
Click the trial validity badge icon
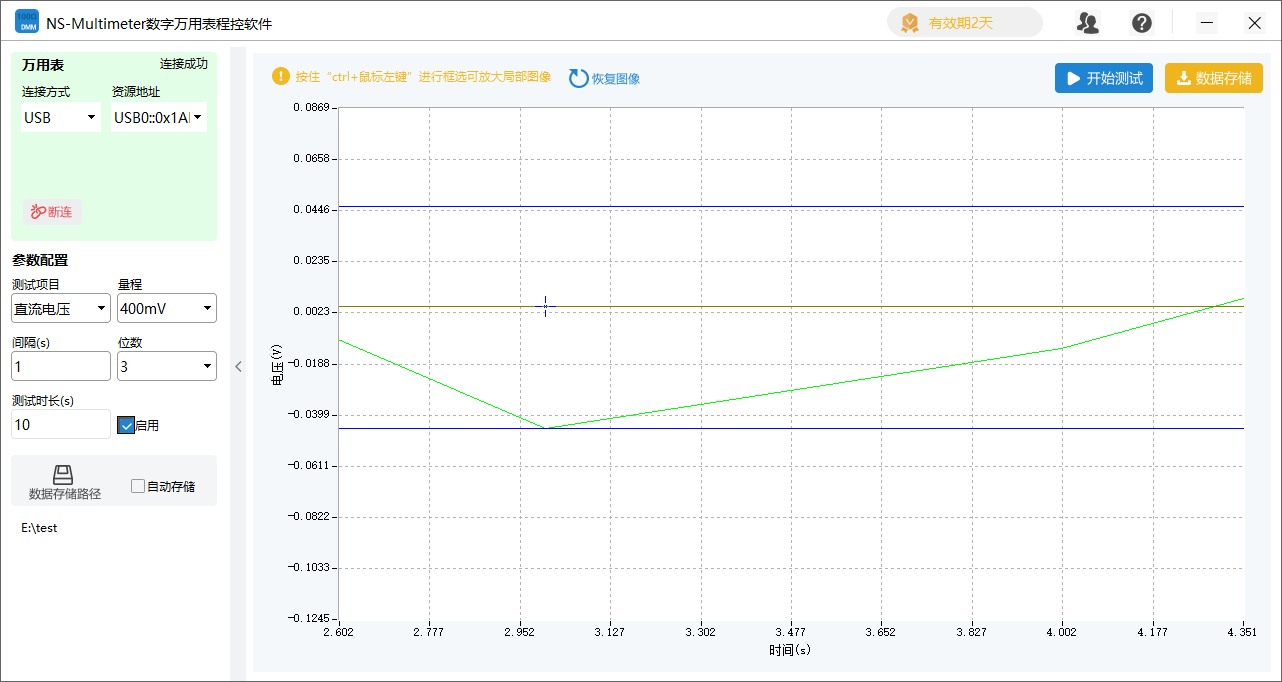click(x=909, y=22)
